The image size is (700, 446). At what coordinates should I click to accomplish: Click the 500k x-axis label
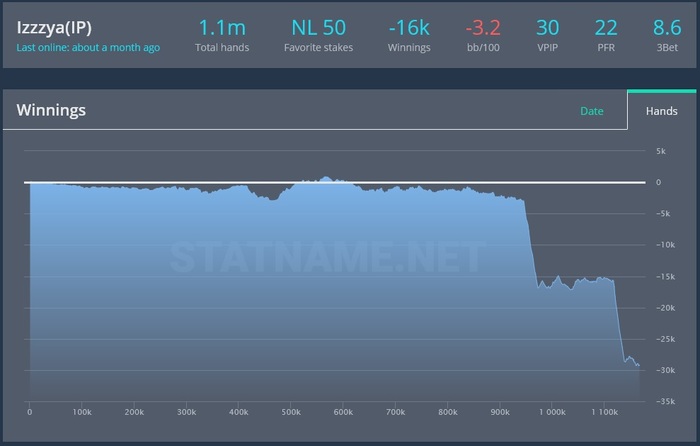coord(291,412)
